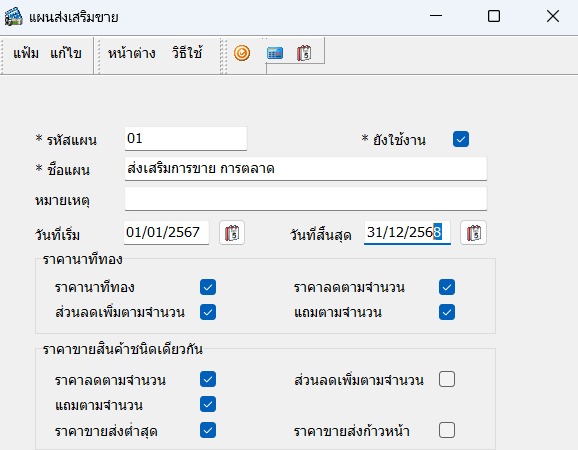
Task: Open the วิธีใช้ menu
Action: tap(187, 53)
